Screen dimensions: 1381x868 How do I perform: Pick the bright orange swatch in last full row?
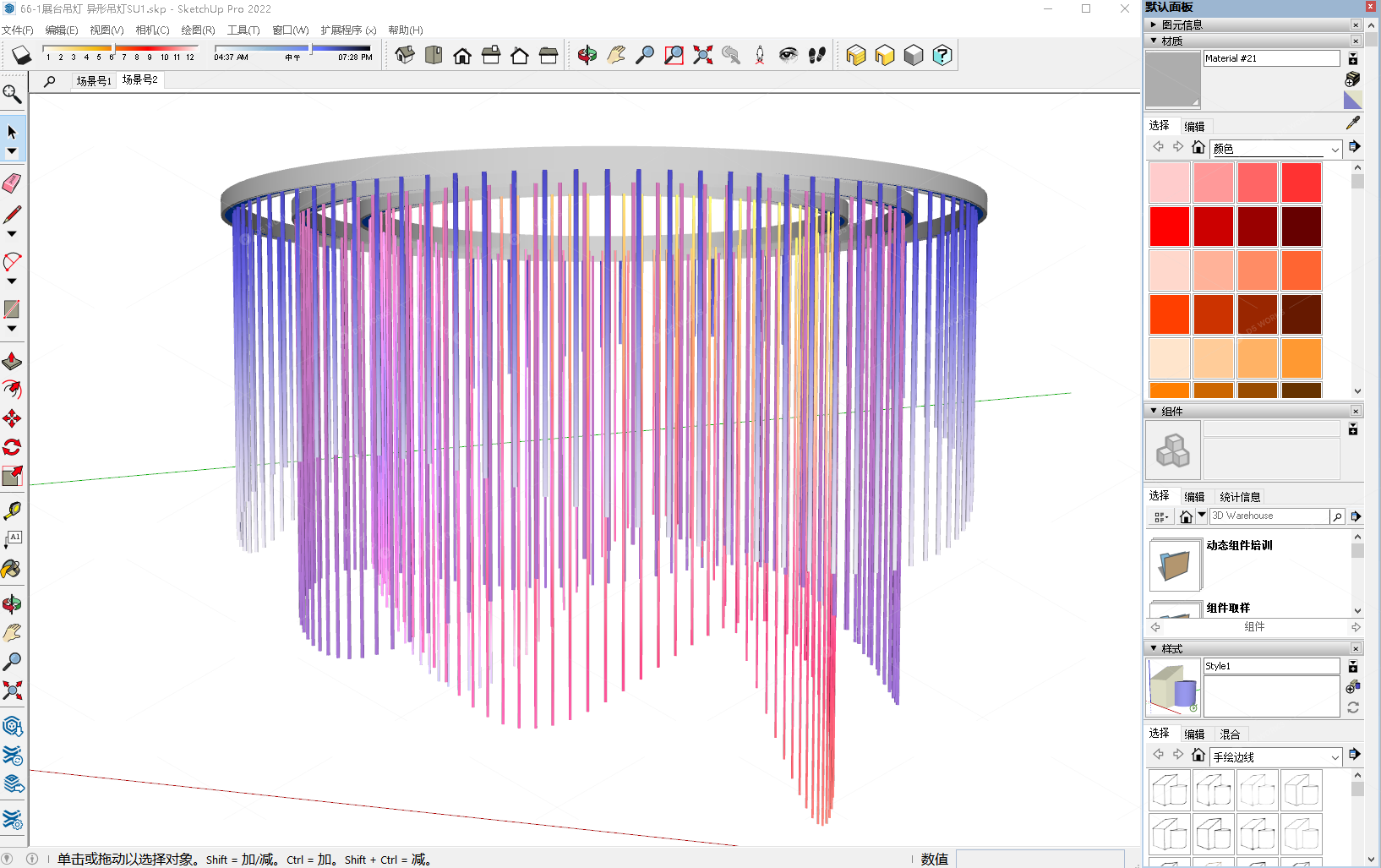coord(1301,358)
